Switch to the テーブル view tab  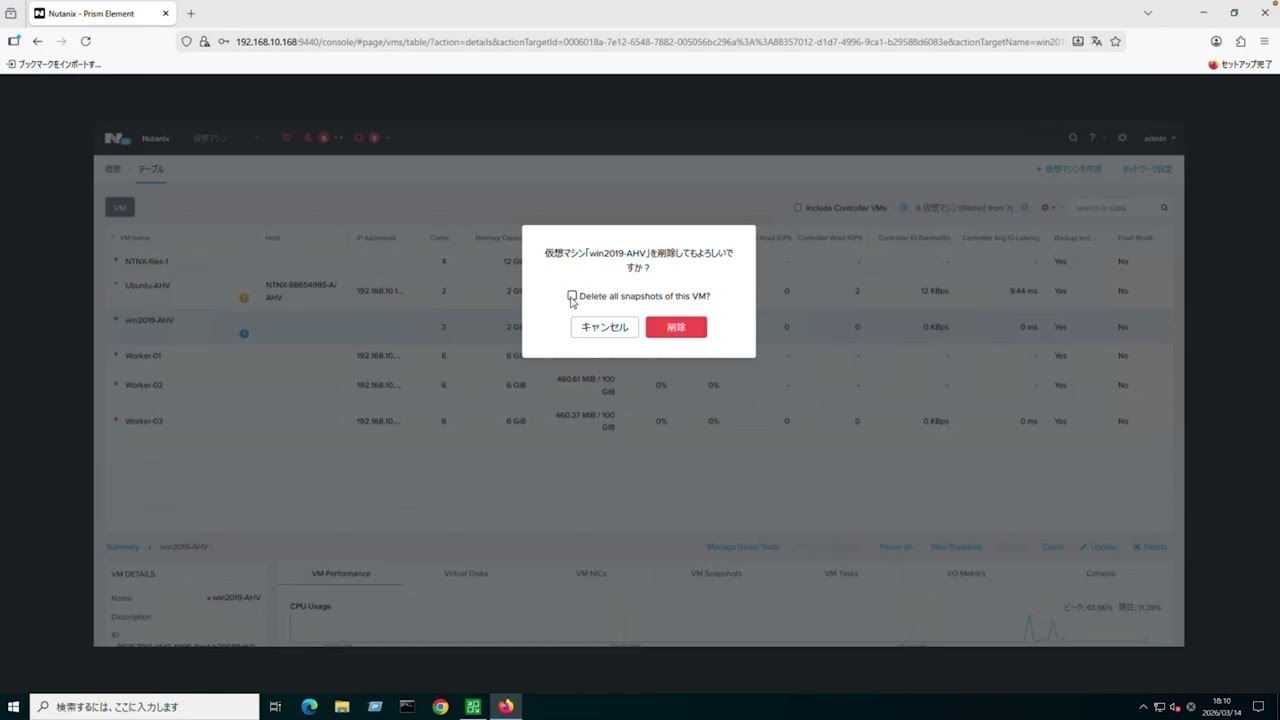point(151,169)
